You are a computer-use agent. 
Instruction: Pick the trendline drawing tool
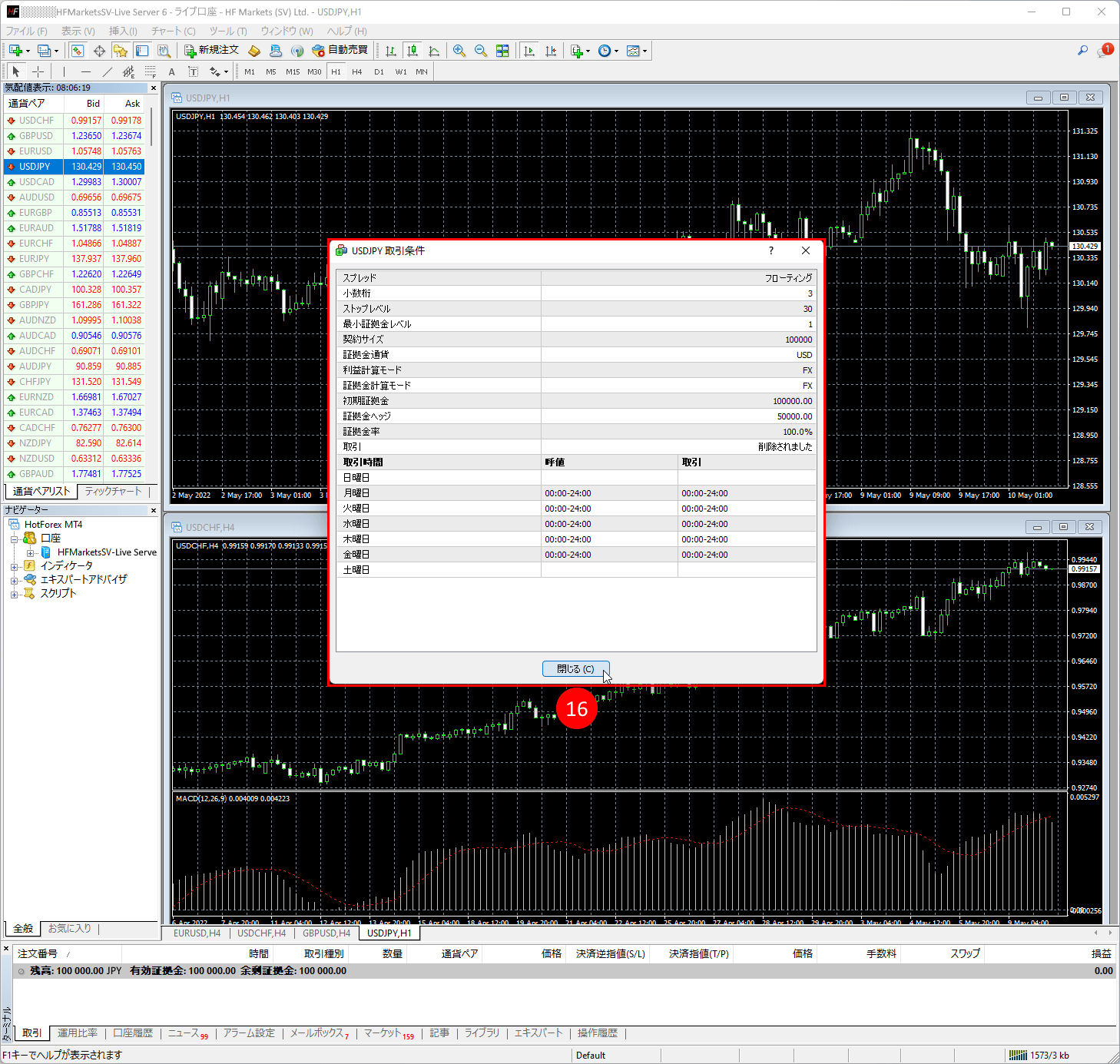(108, 71)
